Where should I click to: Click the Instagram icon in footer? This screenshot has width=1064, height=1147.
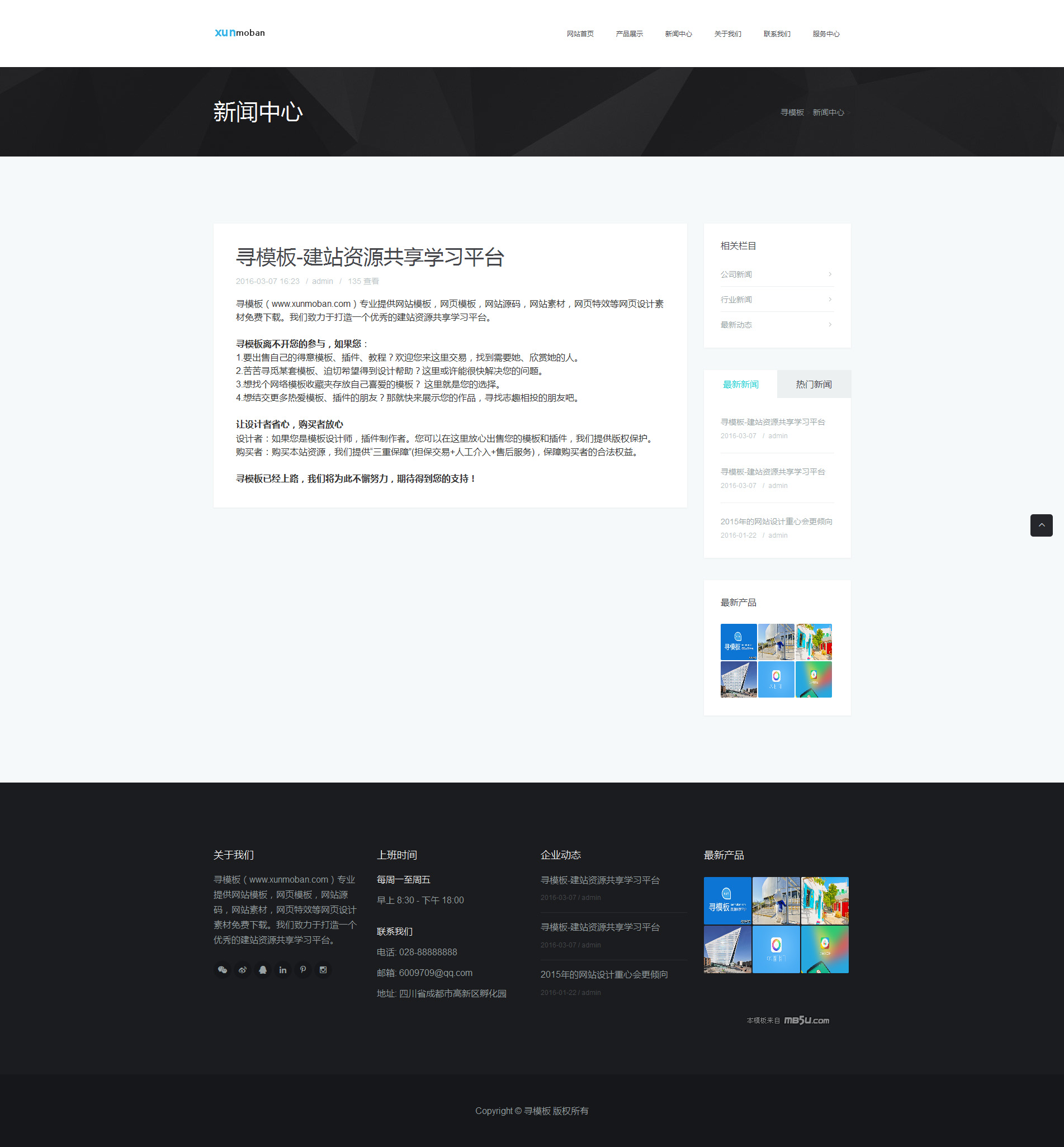[323, 970]
